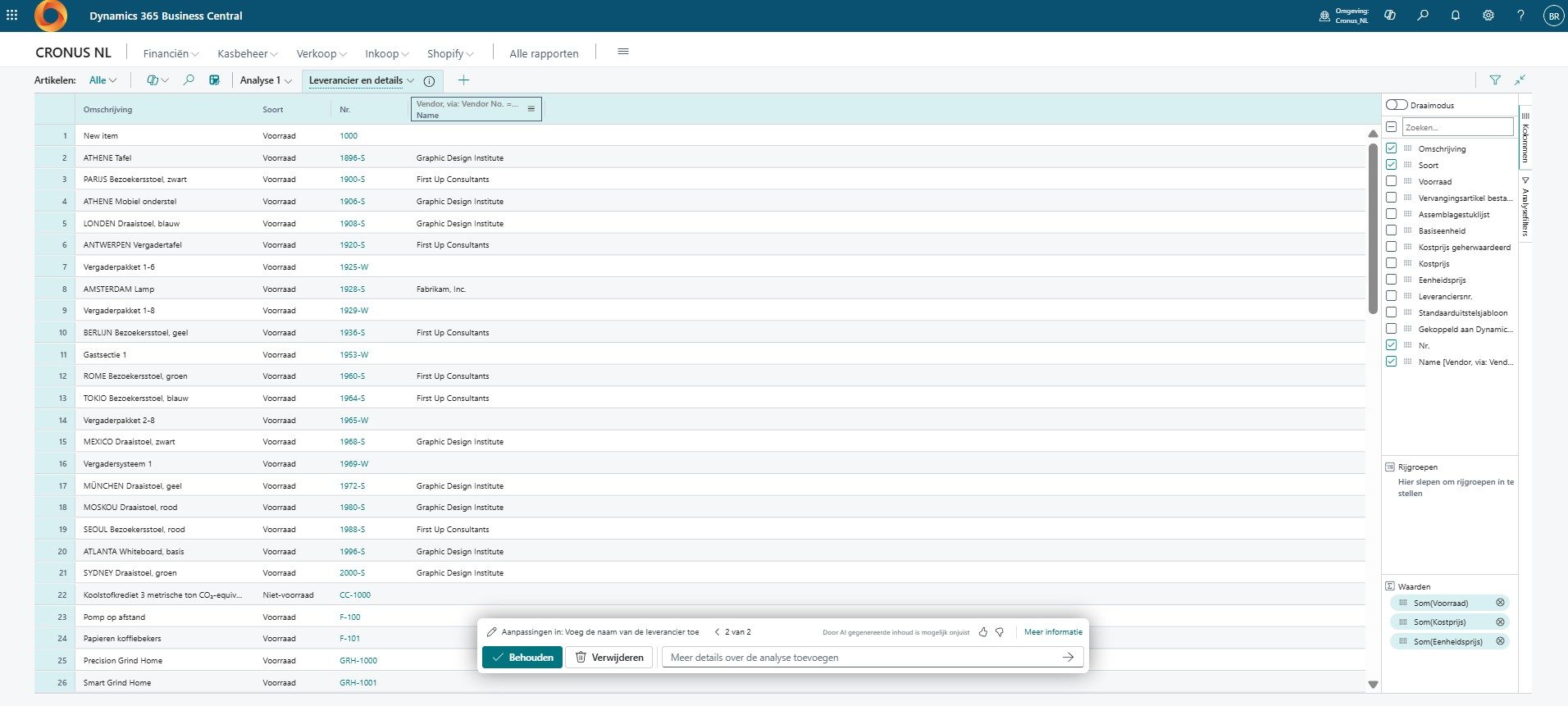Click the Zoeken column search field
1568x706 pixels.
(x=1457, y=127)
